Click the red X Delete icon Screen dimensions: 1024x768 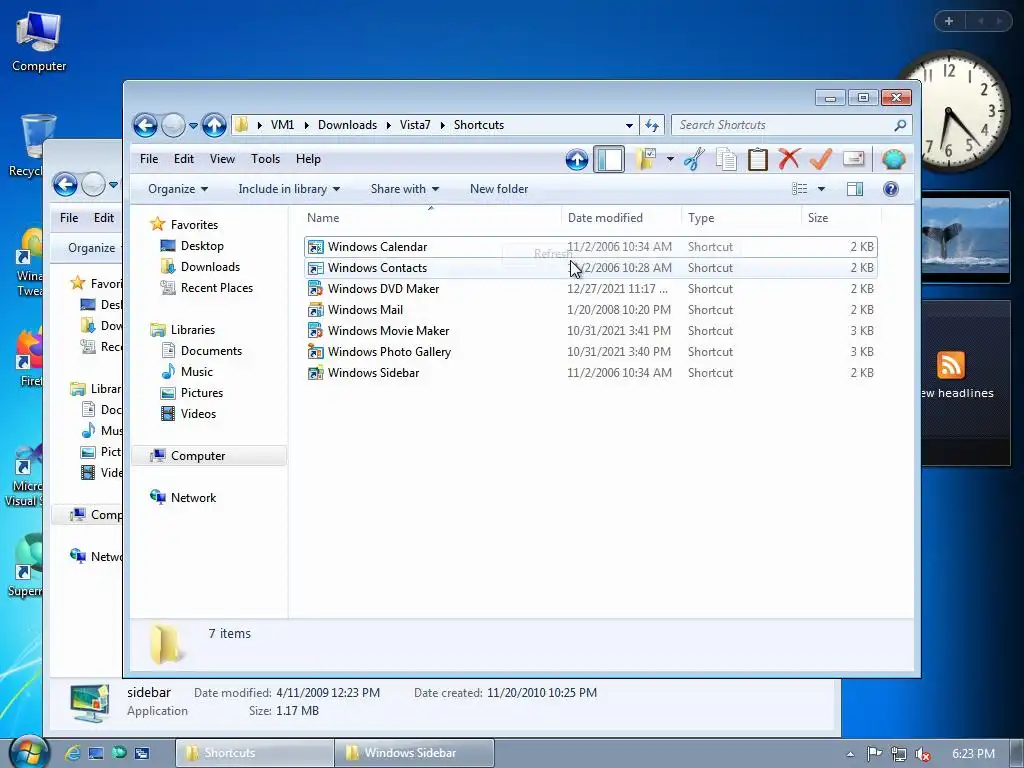(x=789, y=159)
